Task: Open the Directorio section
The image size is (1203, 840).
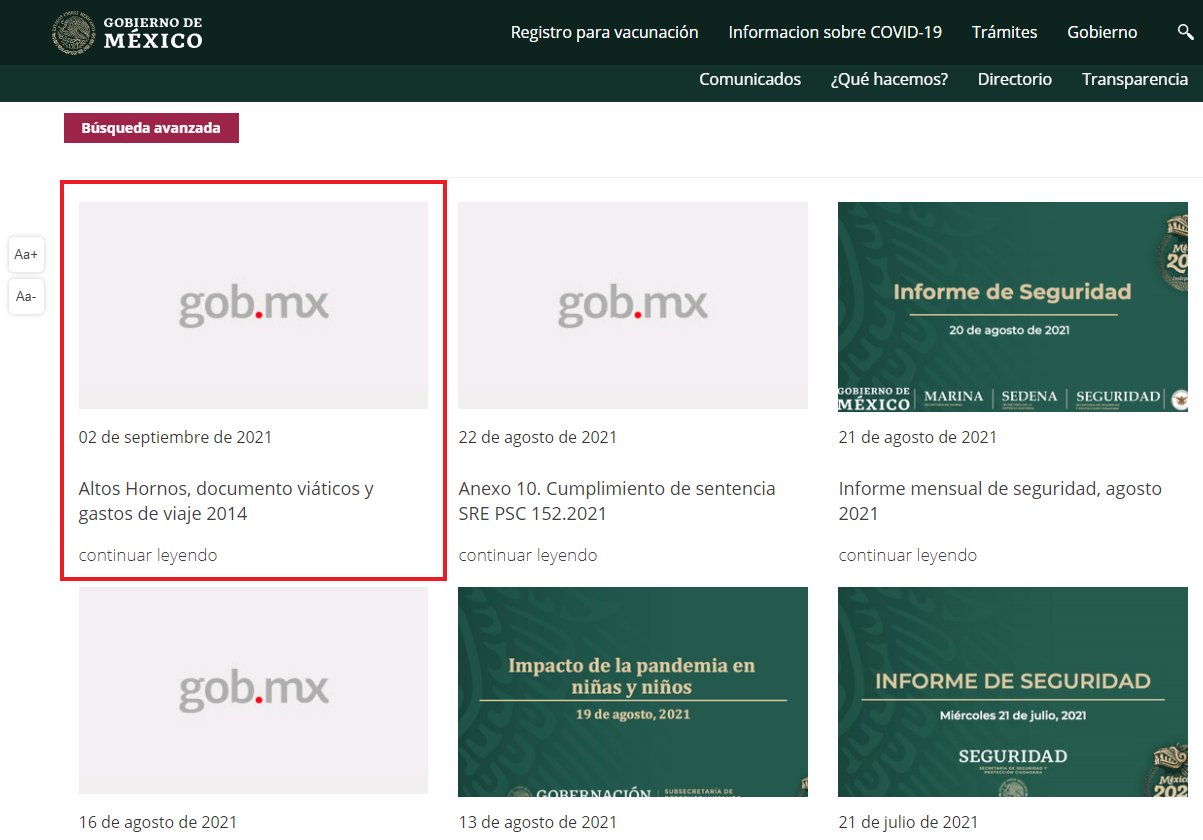Action: click(x=1014, y=79)
